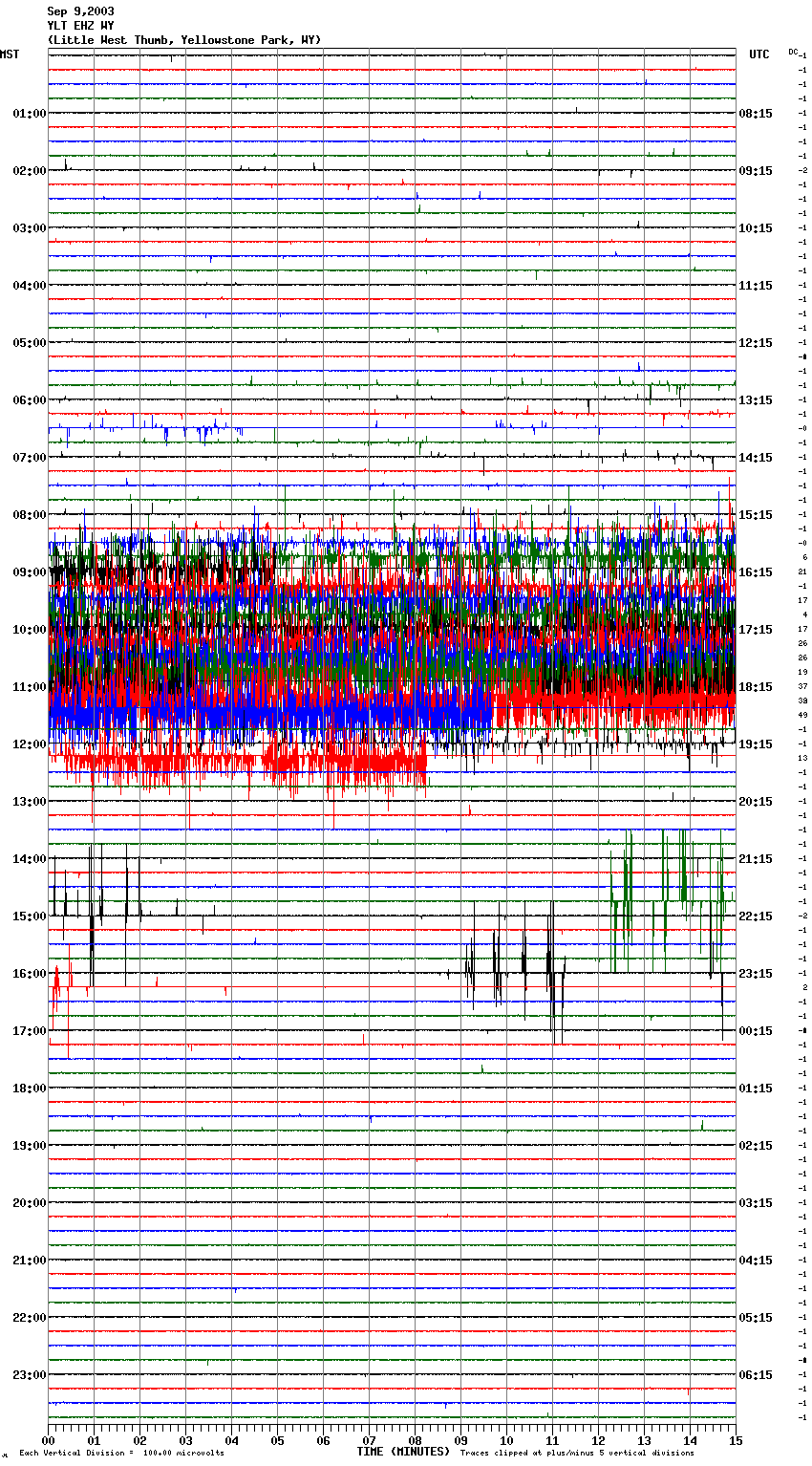Select the MST time label "13:00"
The height and width of the screenshot is (1466, 812).
pyautogui.click(x=30, y=802)
